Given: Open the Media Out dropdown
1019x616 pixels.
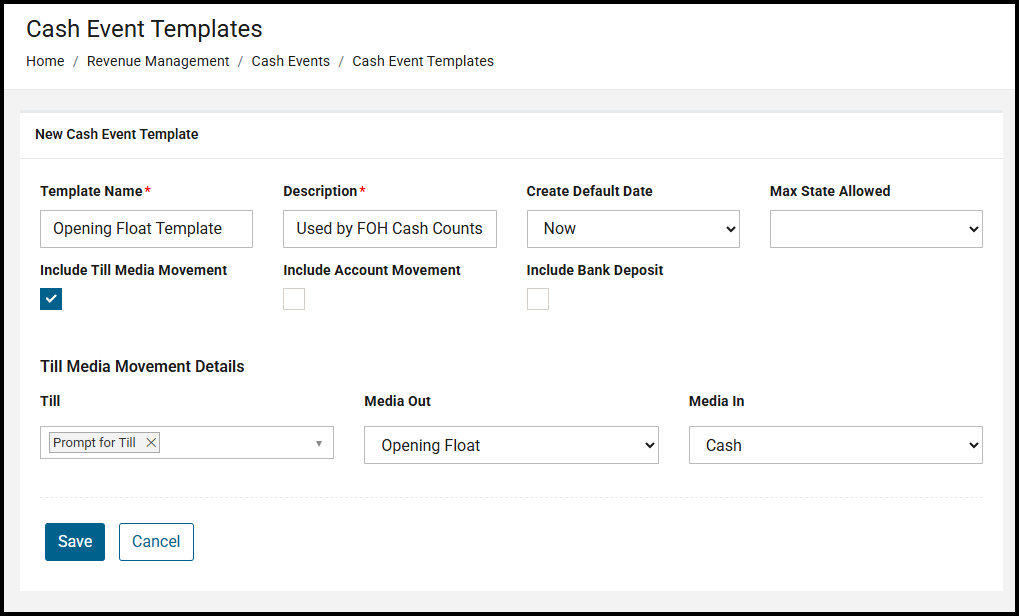Looking at the screenshot, I should (511, 445).
